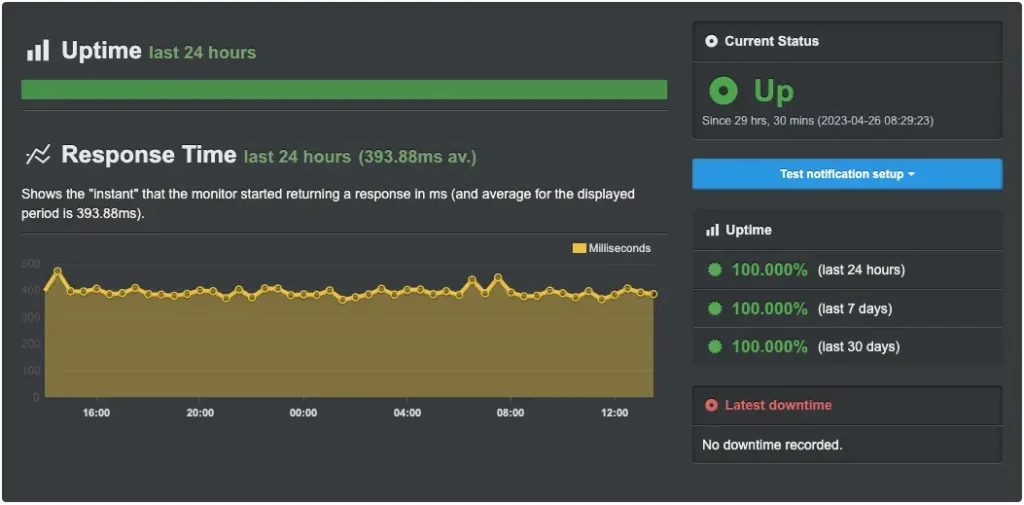Click the bar chart icon beside Uptime heading

(38, 51)
